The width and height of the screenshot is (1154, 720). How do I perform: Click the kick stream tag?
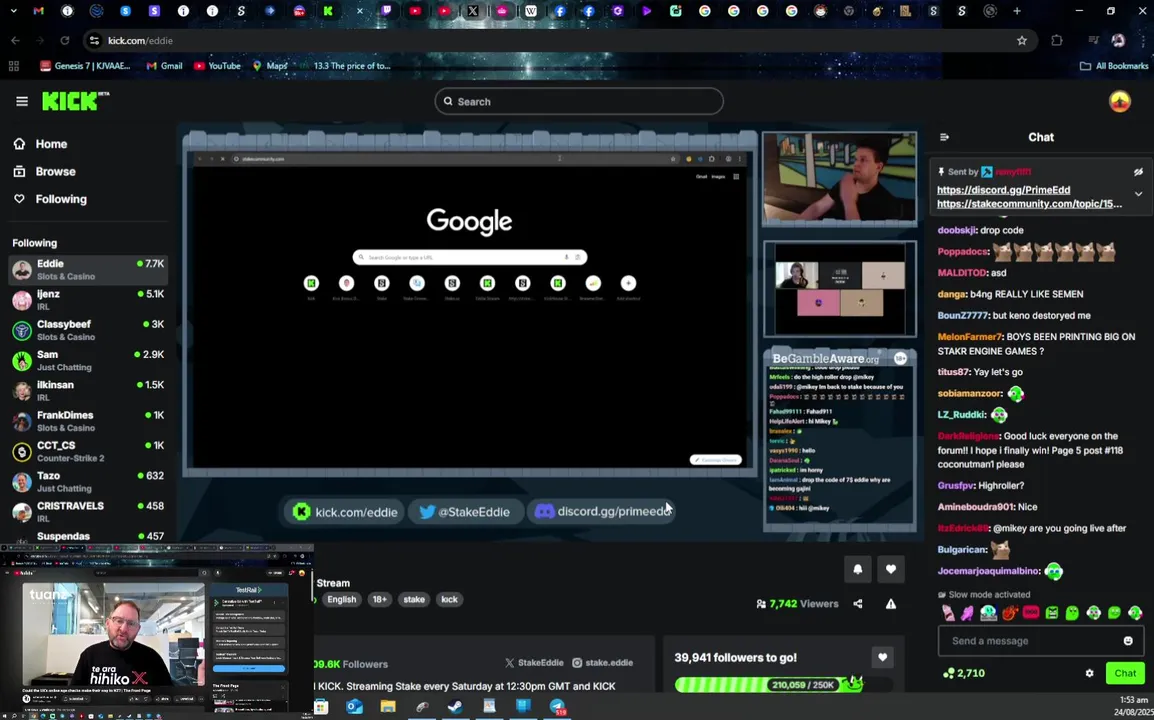(x=449, y=599)
